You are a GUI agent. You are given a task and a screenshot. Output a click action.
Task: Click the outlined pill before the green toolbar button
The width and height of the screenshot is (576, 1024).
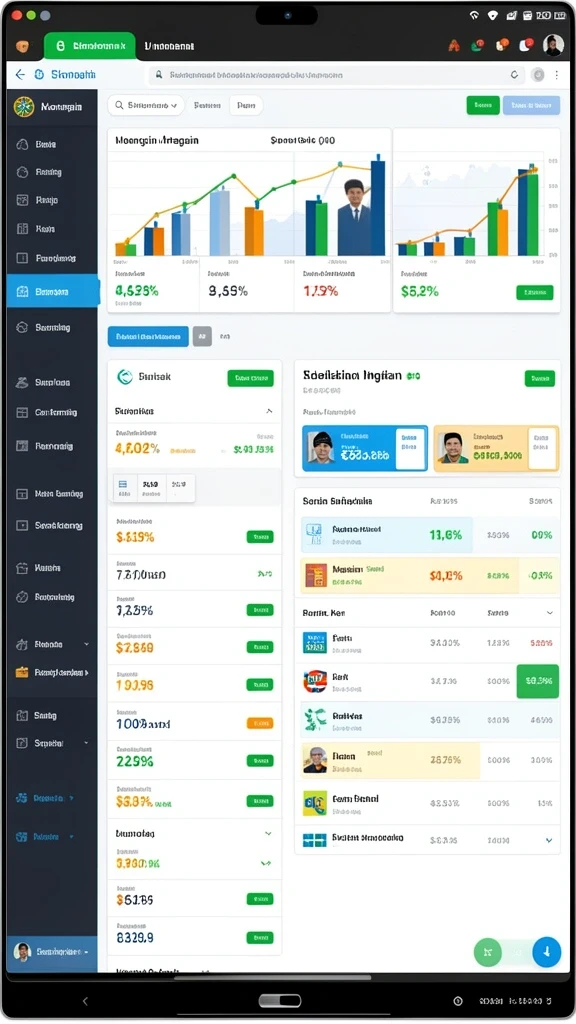[x=246, y=105]
